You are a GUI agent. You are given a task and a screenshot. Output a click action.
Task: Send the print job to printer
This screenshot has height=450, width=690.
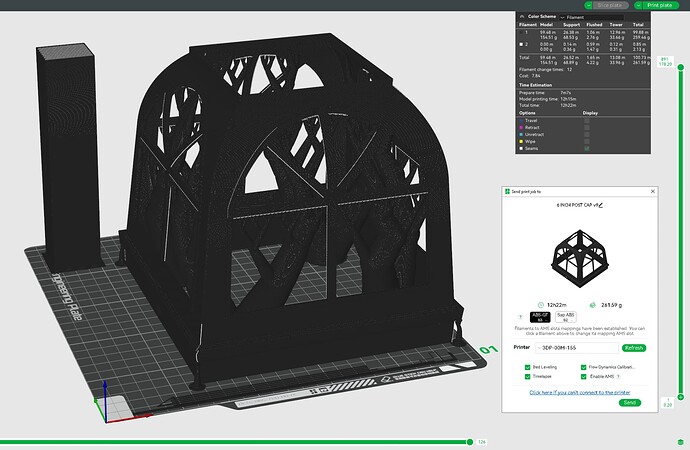click(630, 402)
